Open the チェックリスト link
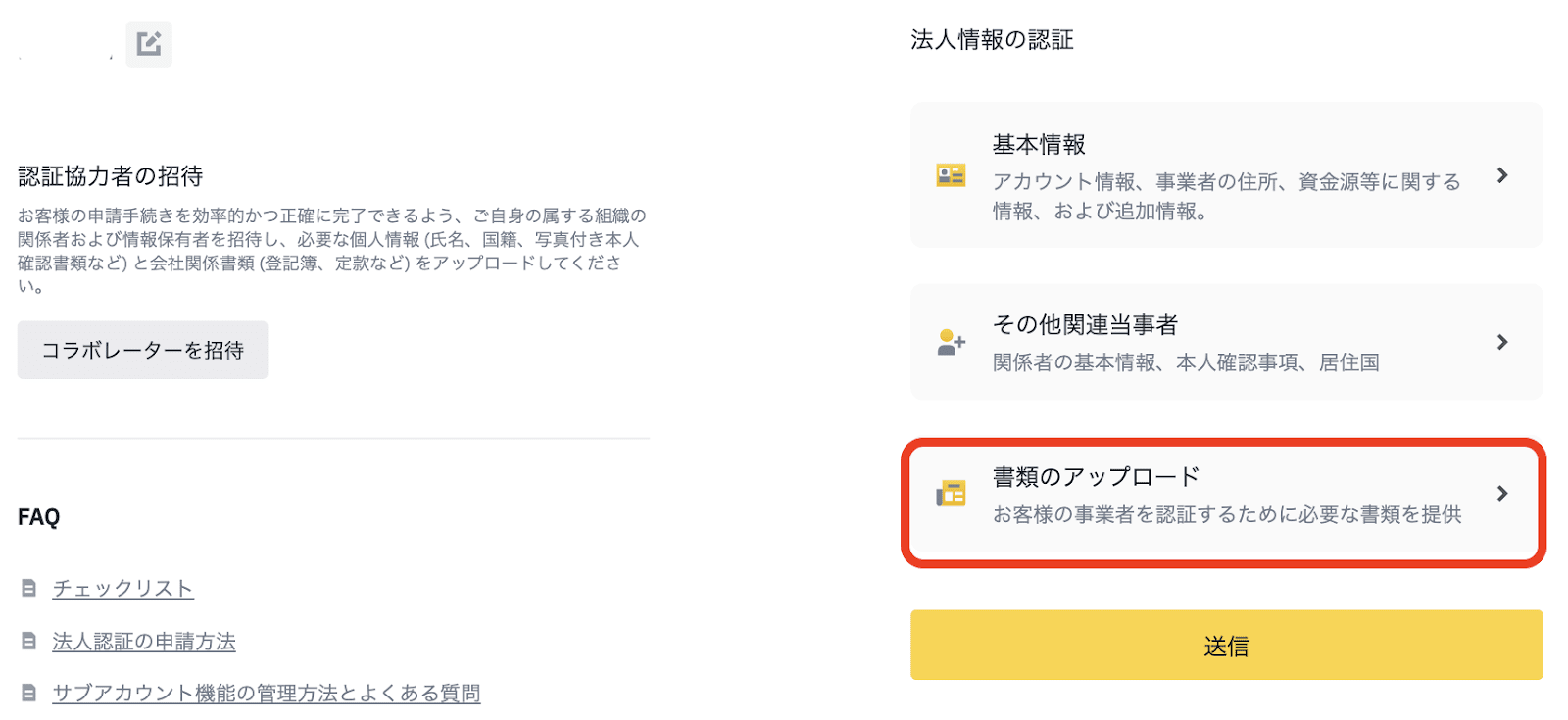The width and height of the screenshot is (1568, 720). click(122, 589)
